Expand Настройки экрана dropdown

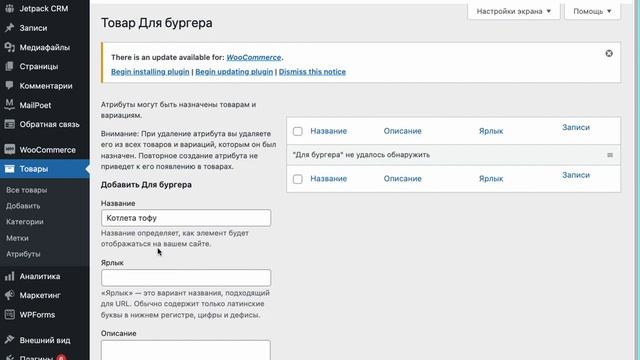tap(514, 11)
